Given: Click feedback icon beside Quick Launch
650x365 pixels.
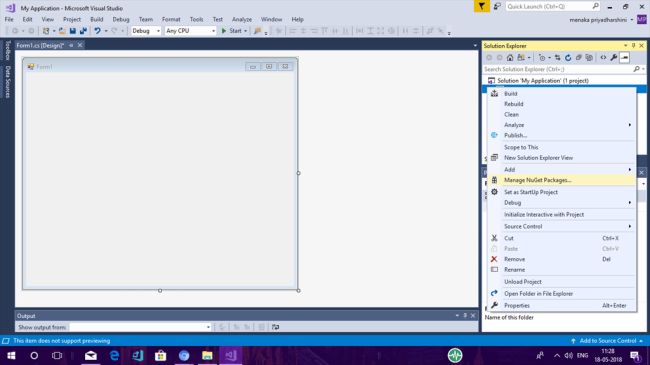Looking at the screenshot, I should (x=497, y=6).
